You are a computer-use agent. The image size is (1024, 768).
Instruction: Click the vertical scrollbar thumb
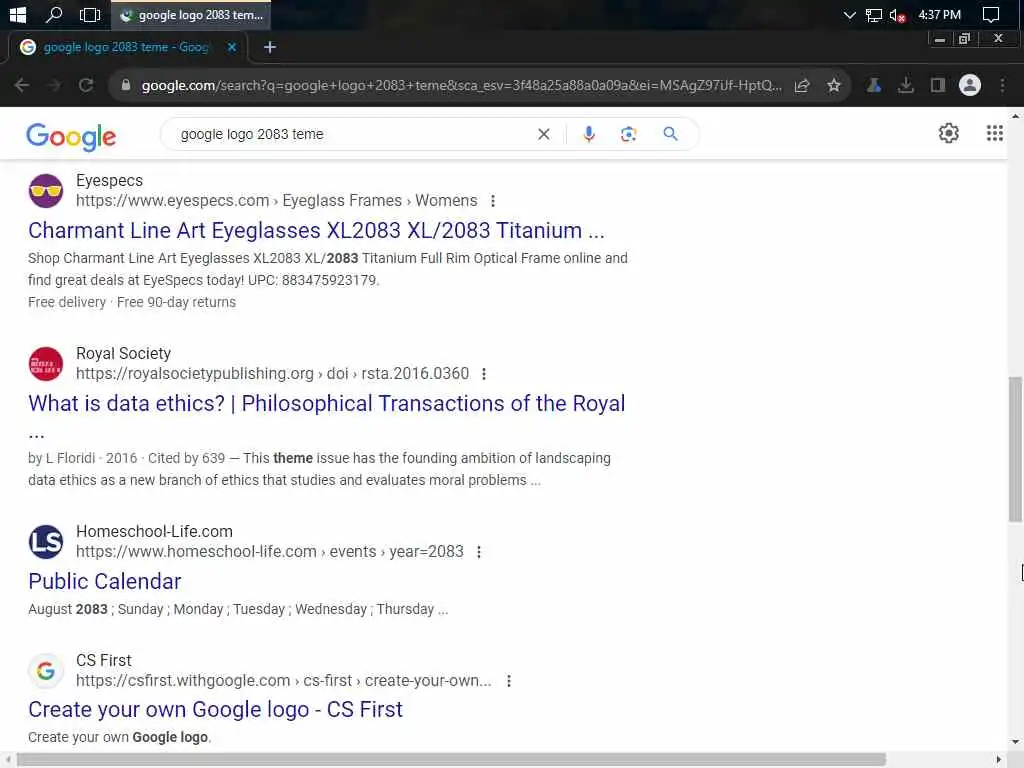(1015, 449)
